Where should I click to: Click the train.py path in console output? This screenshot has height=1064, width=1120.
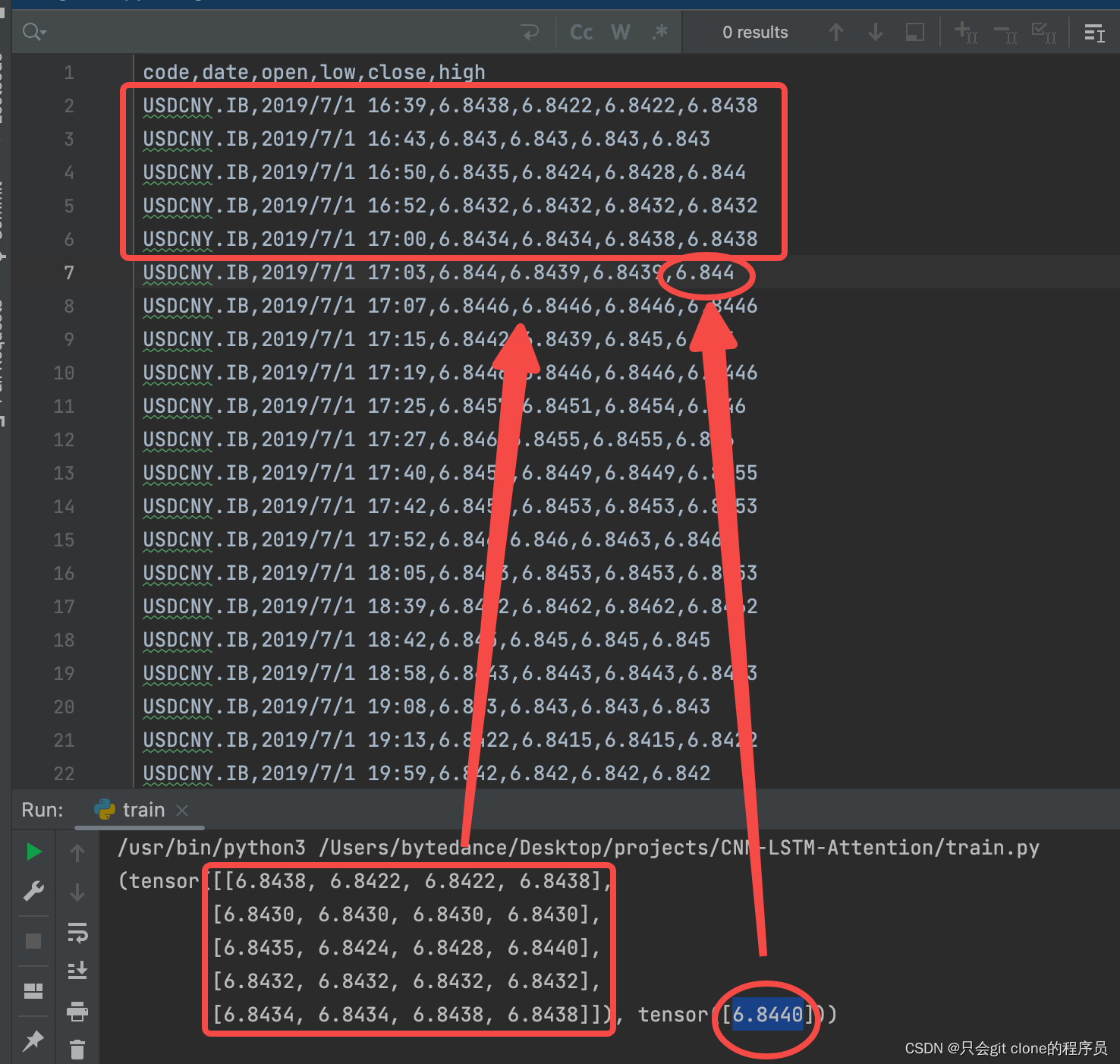coord(678,848)
